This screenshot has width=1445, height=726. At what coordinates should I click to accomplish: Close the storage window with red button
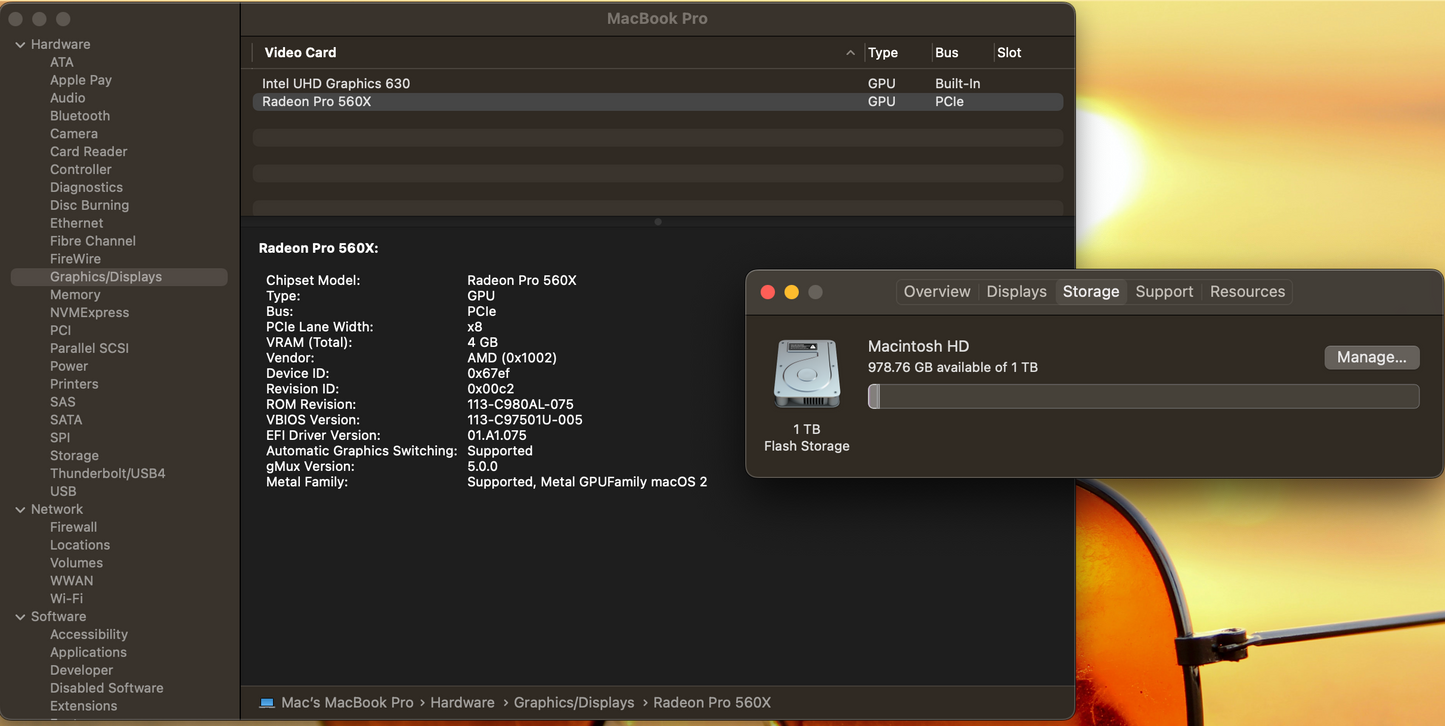click(768, 292)
